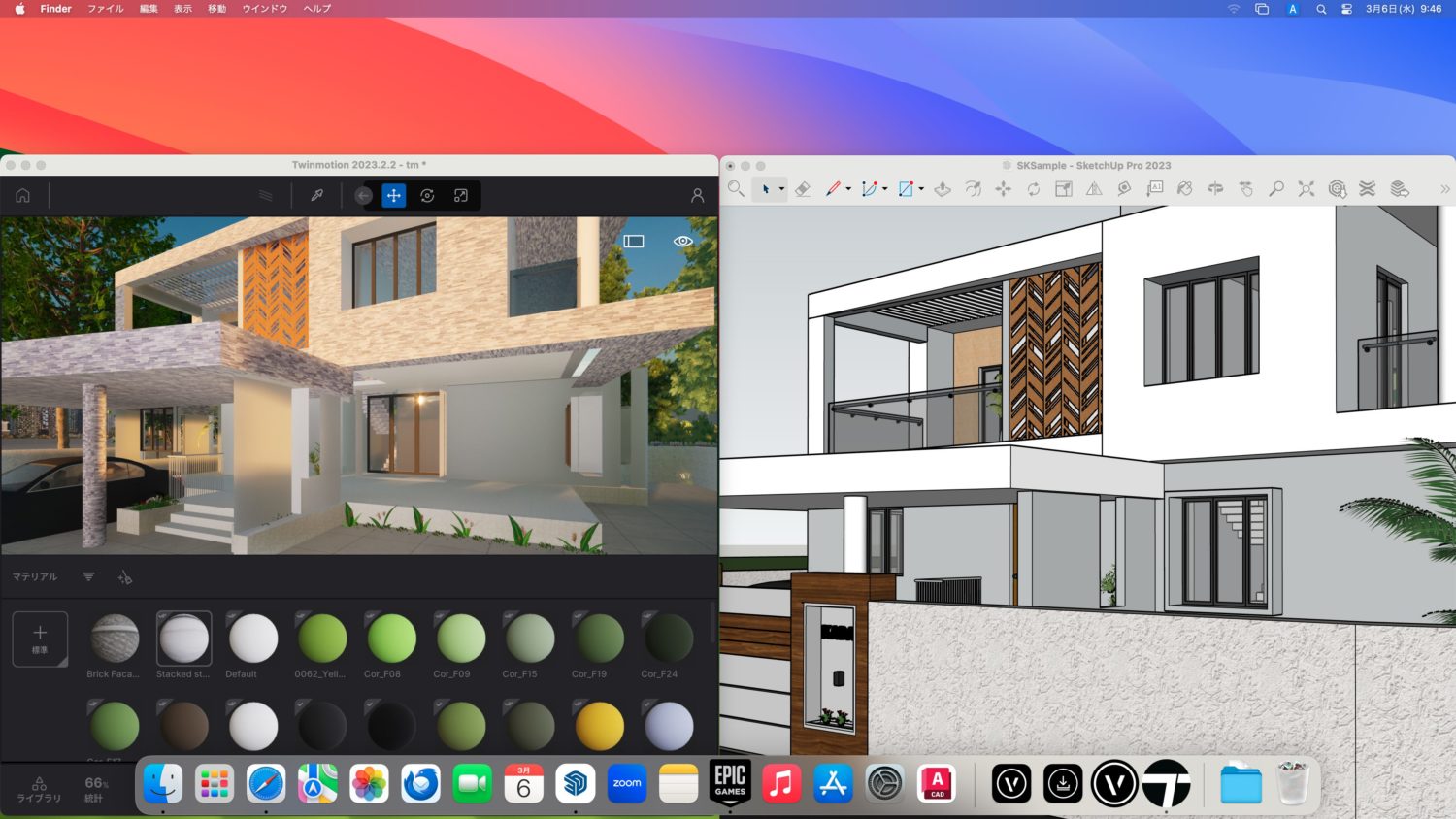Screen dimensions: 1456x819
Task: Select the rotate gizmo in Twinmotion
Action: pyautogui.click(x=427, y=195)
